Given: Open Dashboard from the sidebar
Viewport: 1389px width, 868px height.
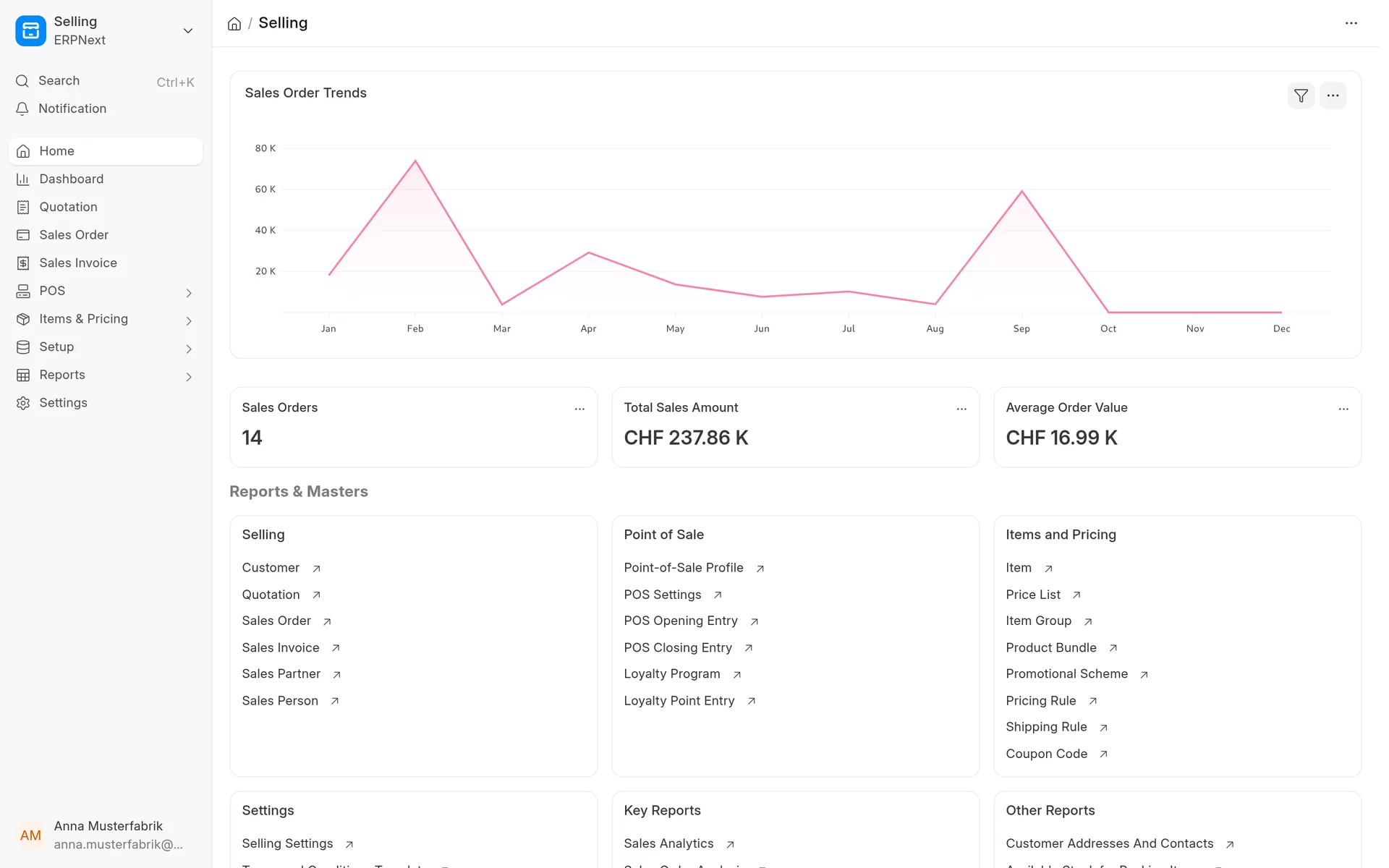Looking at the screenshot, I should (106, 179).
